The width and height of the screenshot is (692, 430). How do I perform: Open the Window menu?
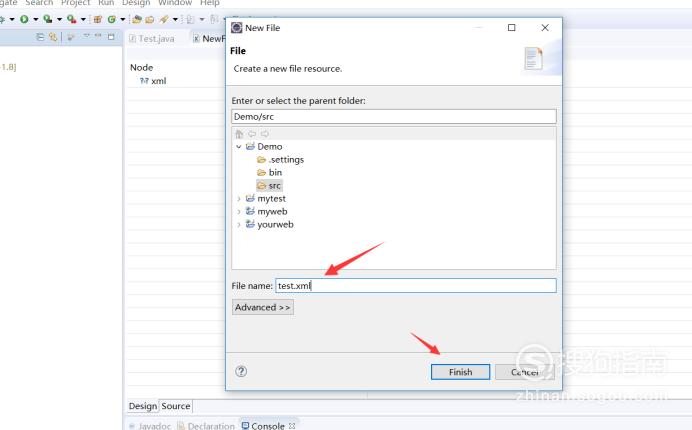pyautogui.click(x=175, y=3)
